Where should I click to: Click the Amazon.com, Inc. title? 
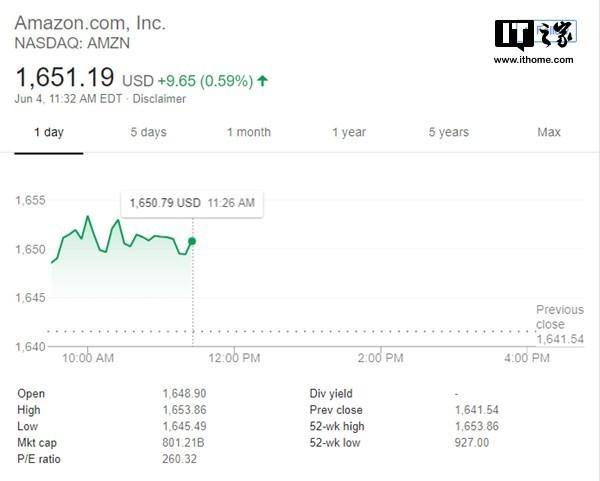point(90,23)
